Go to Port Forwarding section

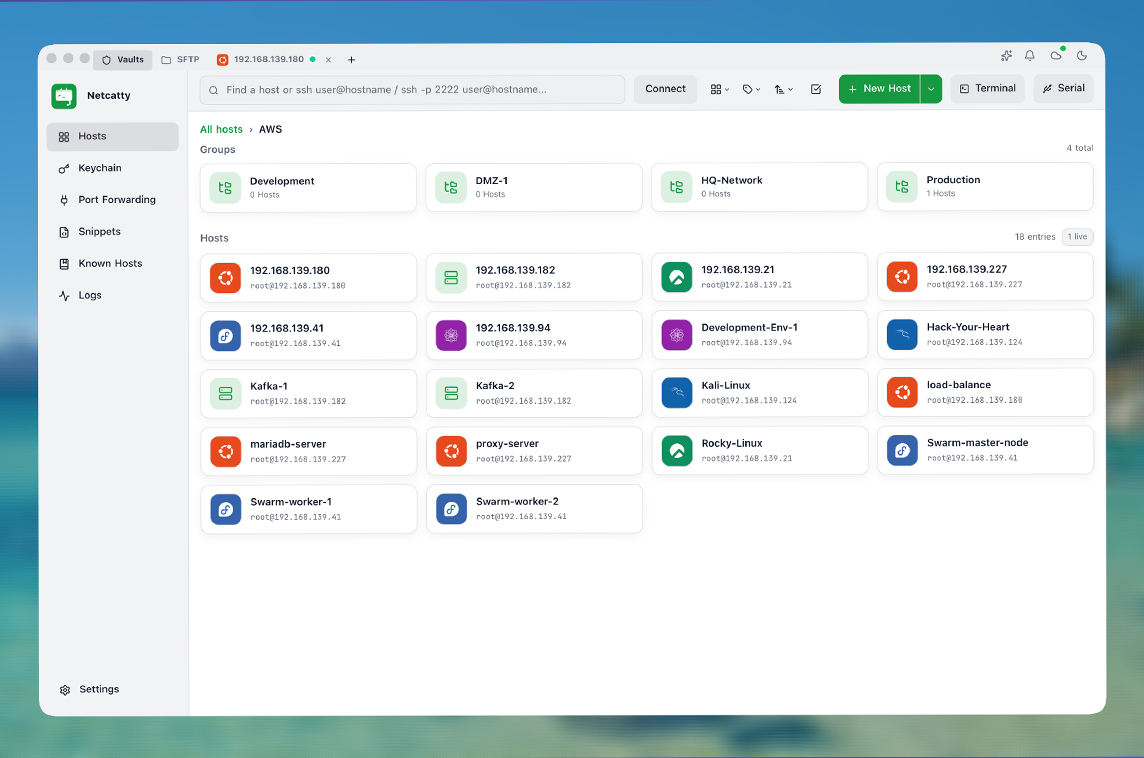tap(116, 200)
